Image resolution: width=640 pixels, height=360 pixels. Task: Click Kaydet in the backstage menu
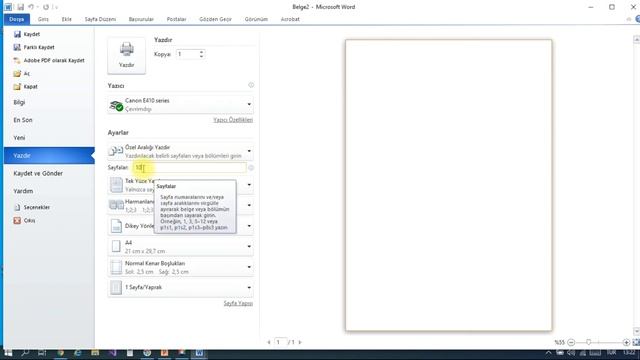27,34
